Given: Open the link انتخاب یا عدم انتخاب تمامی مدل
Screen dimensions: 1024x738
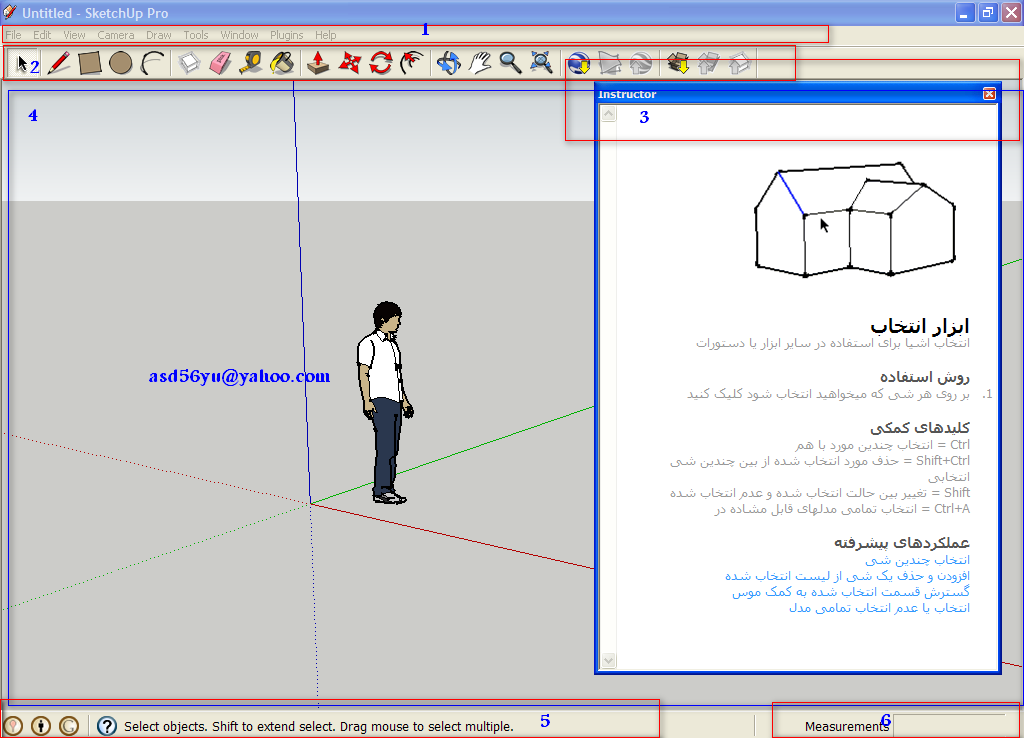Looking at the screenshot, I should tap(880, 607).
